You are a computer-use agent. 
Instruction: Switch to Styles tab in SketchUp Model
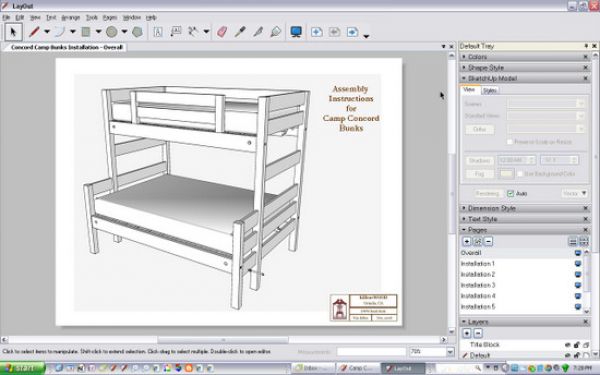pos(490,90)
